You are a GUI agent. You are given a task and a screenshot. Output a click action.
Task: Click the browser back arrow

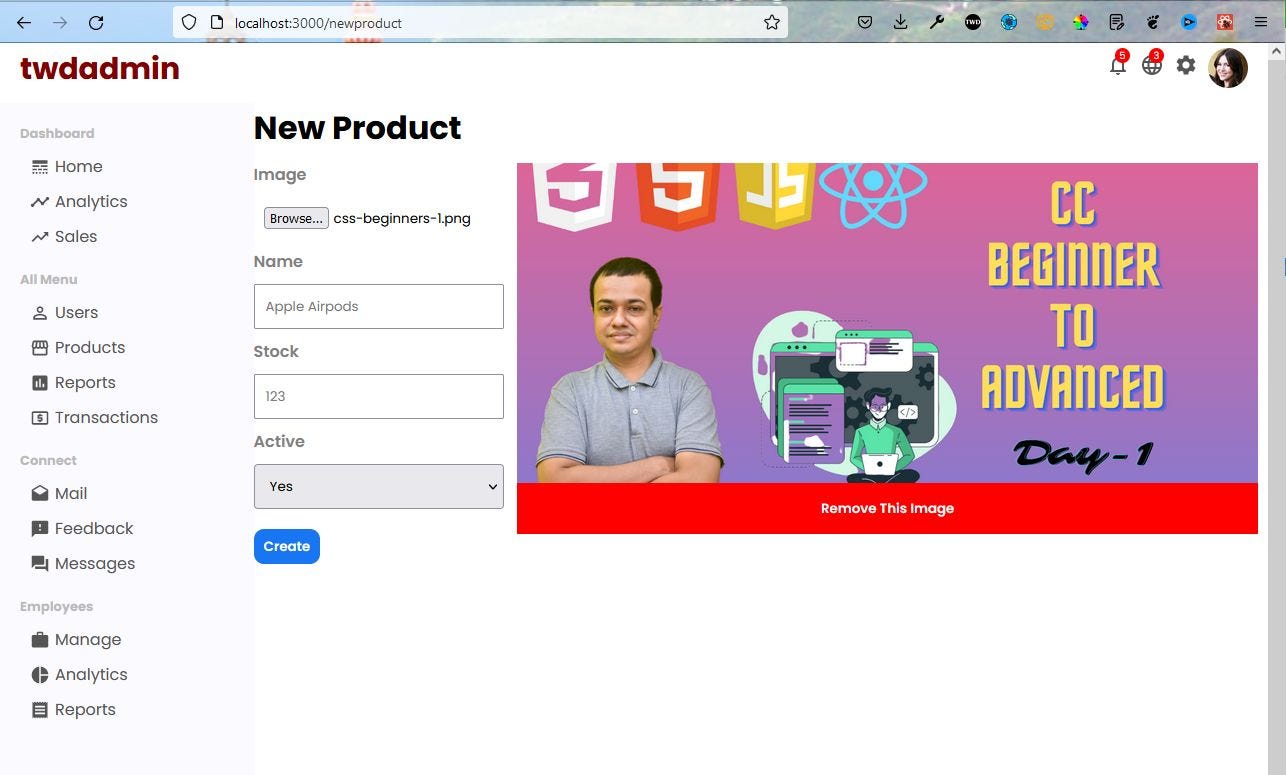(24, 22)
